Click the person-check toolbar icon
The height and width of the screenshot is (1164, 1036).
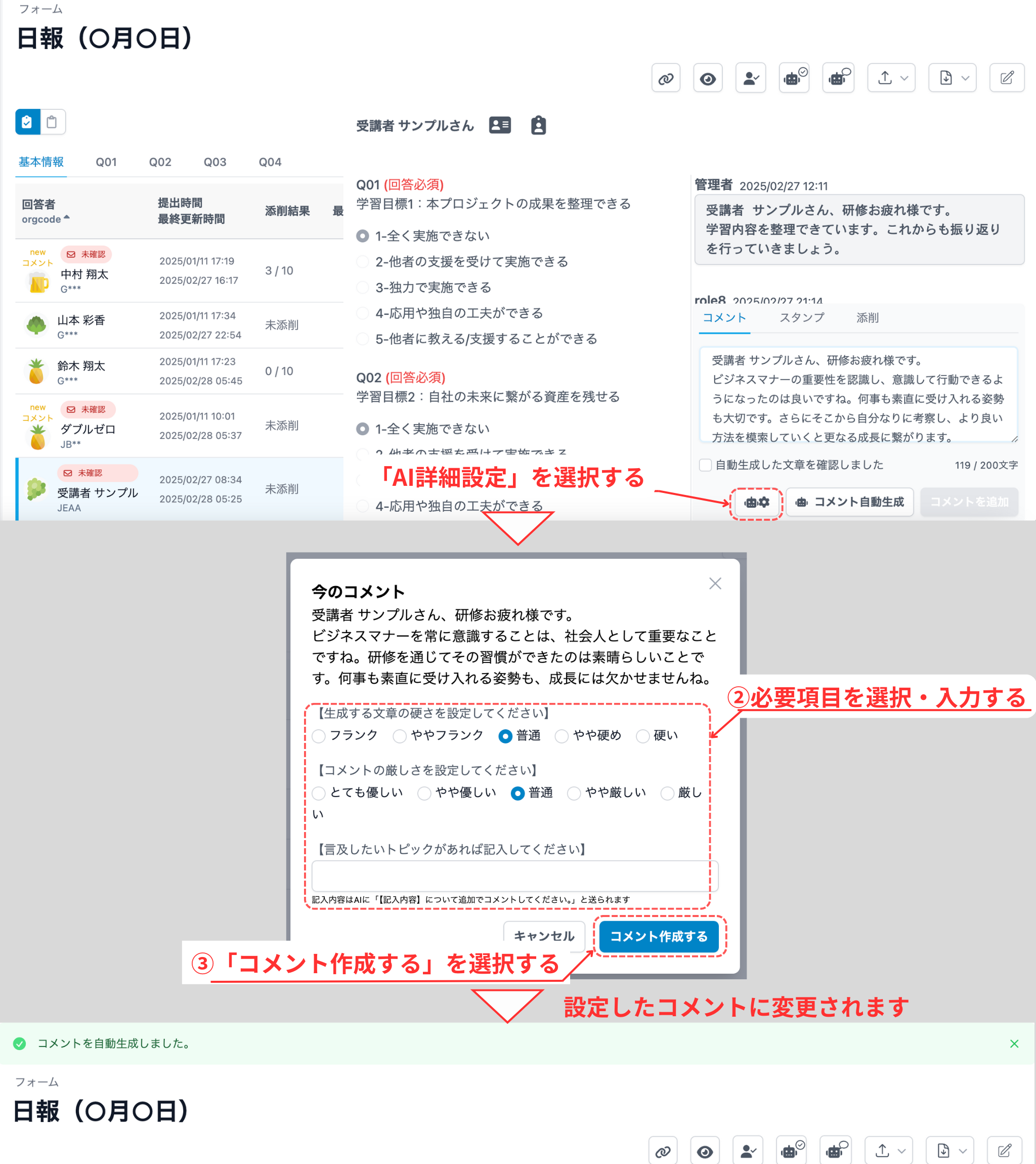[x=750, y=78]
